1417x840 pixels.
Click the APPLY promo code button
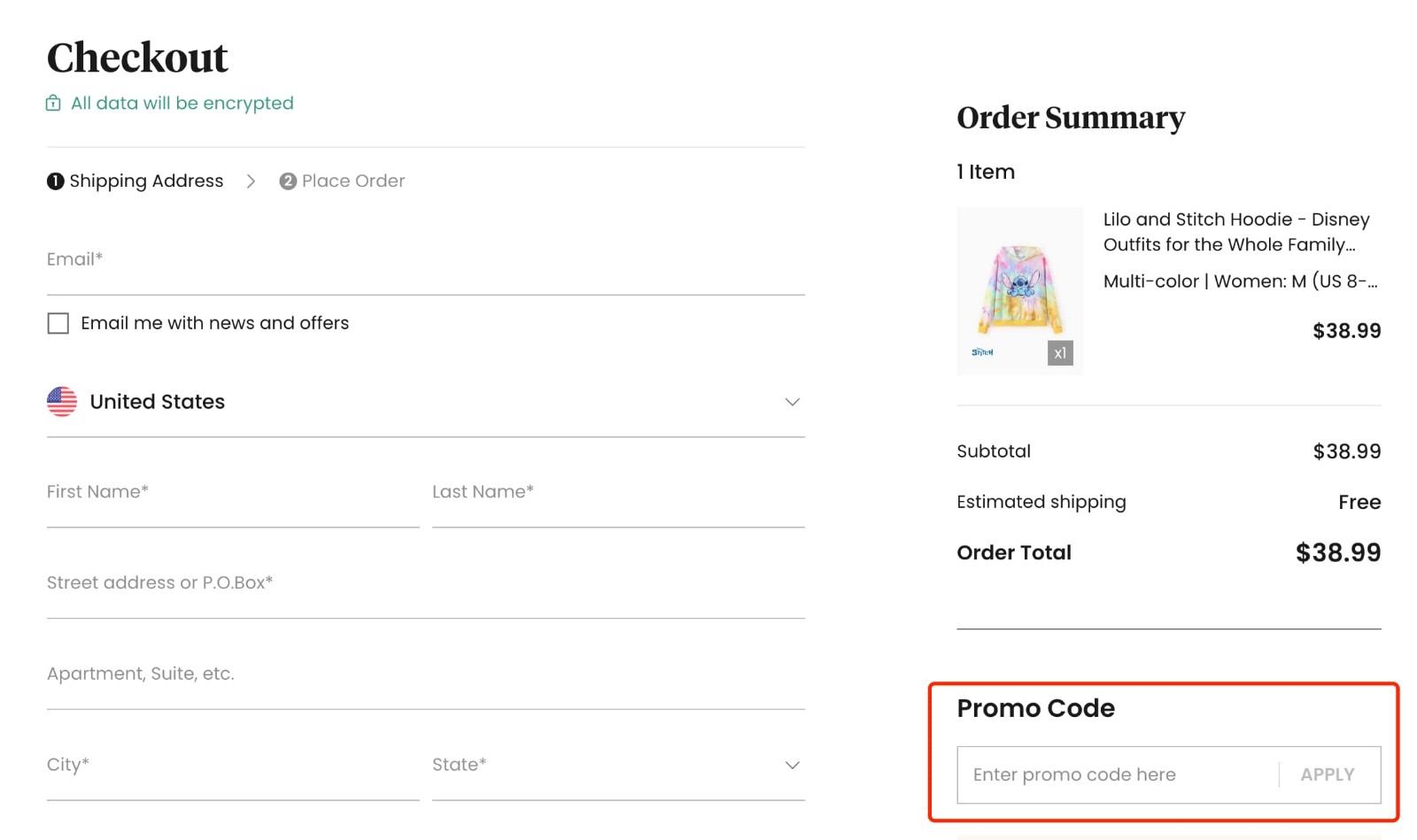click(1327, 774)
